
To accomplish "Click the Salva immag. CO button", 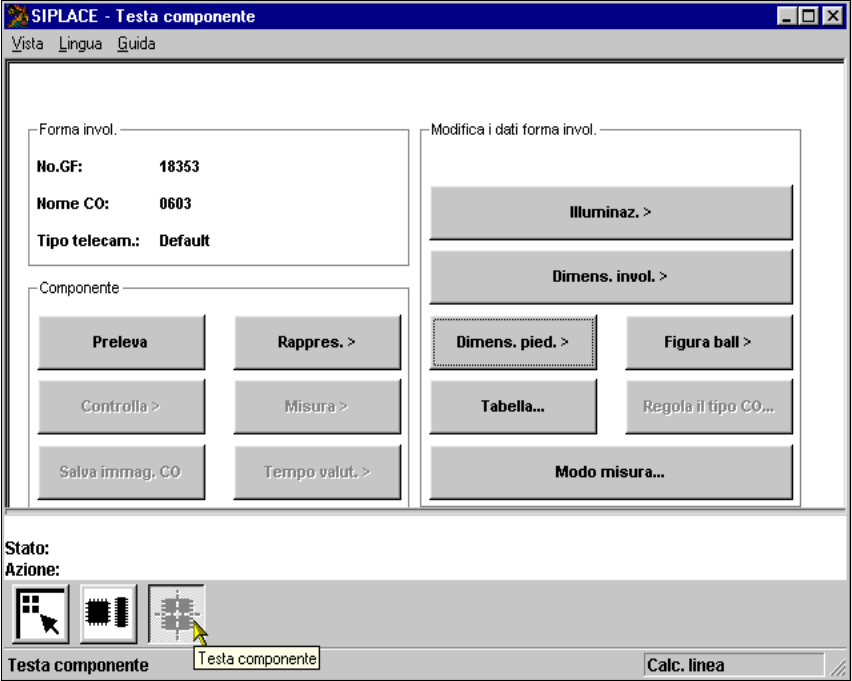I will coord(121,471).
